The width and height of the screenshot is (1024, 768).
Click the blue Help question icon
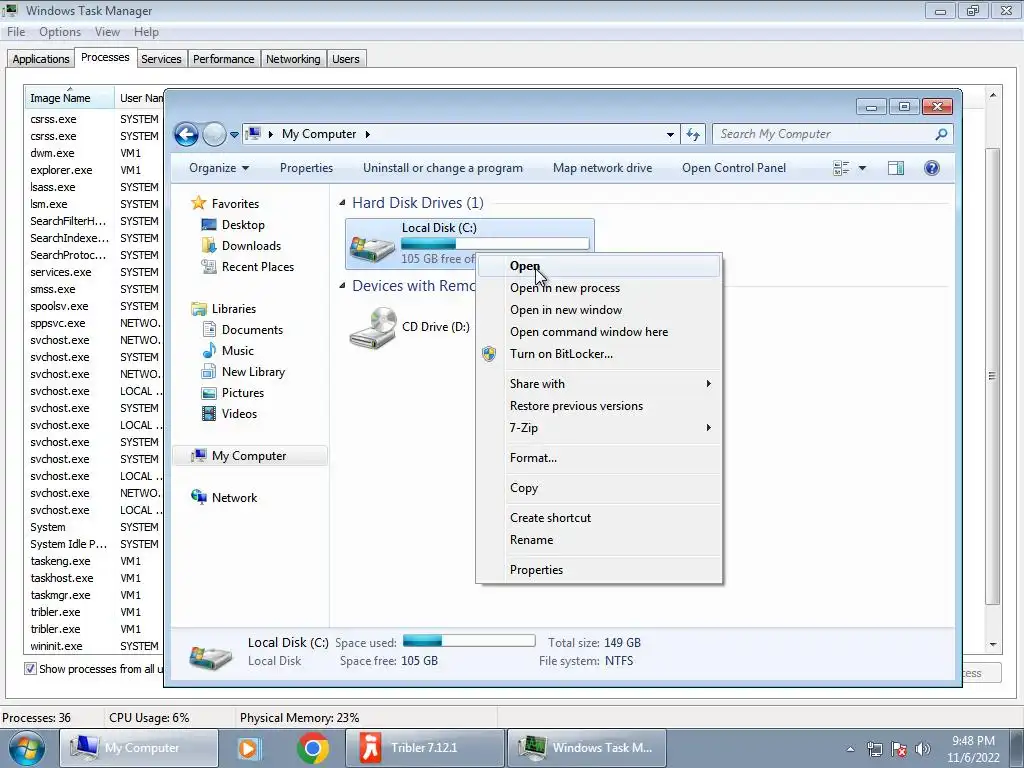point(932,168)
